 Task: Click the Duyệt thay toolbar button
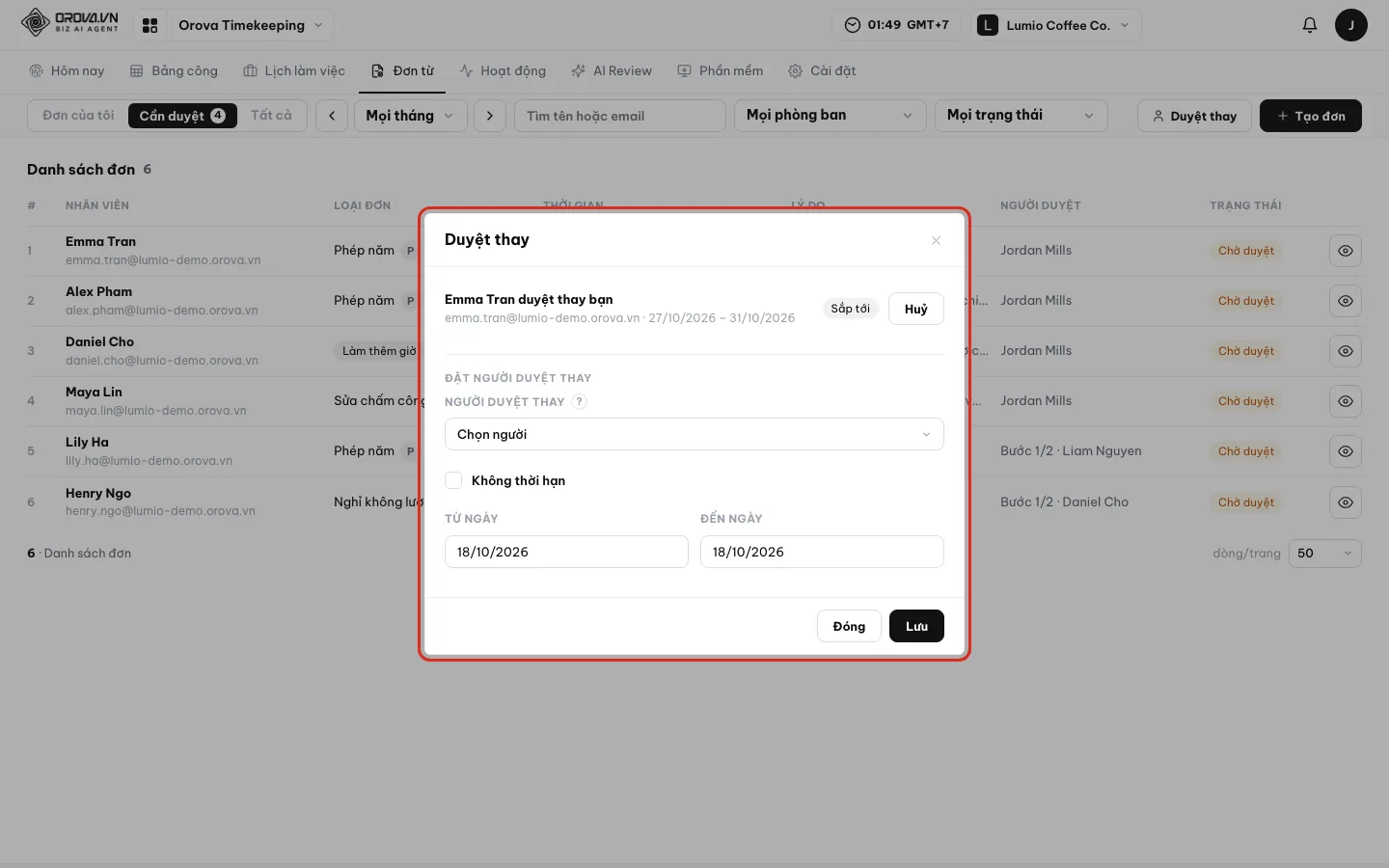(1194, 116)
